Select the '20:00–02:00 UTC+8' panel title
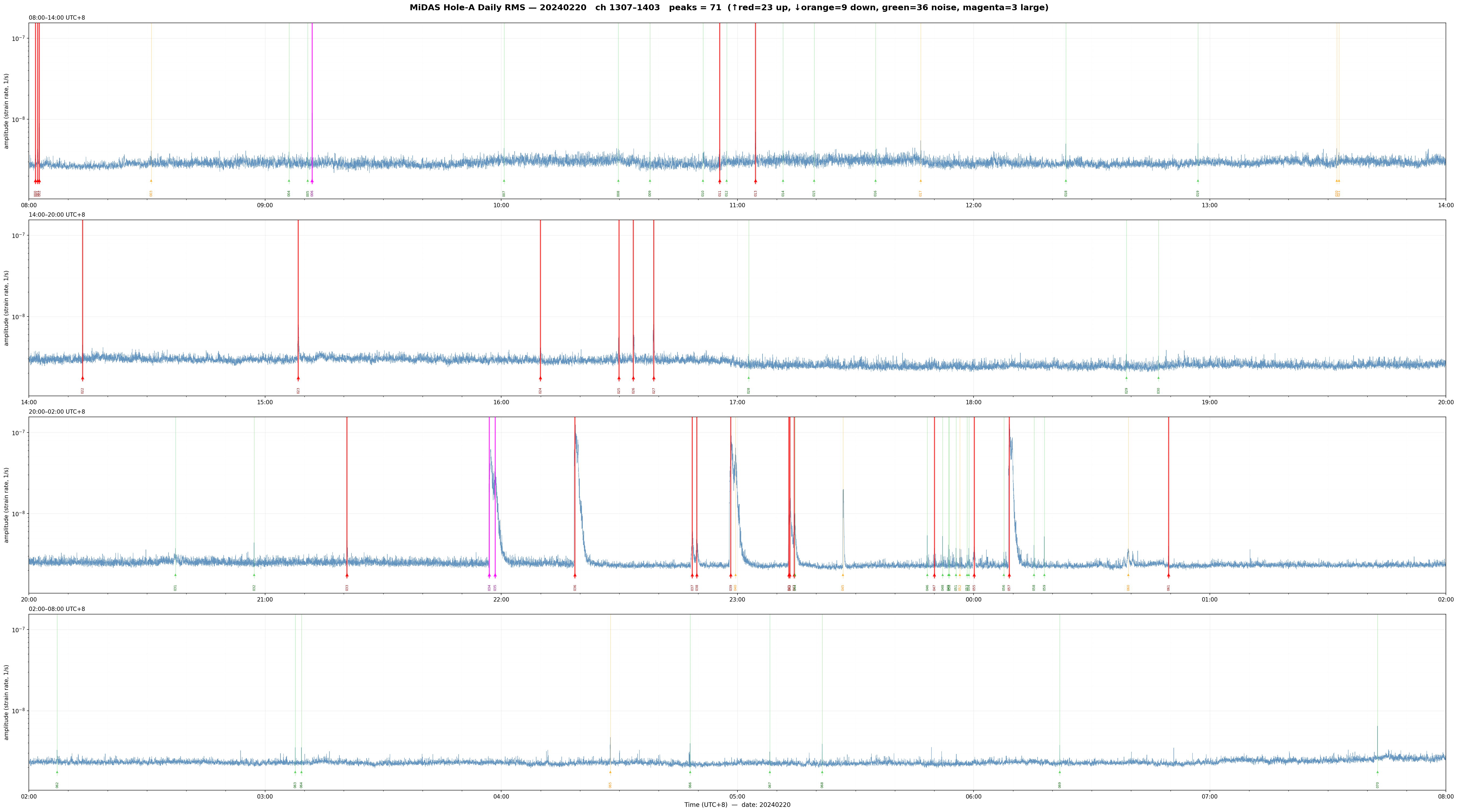The width and height of the screenshot is (1458, 812). (x=57, y=412)
